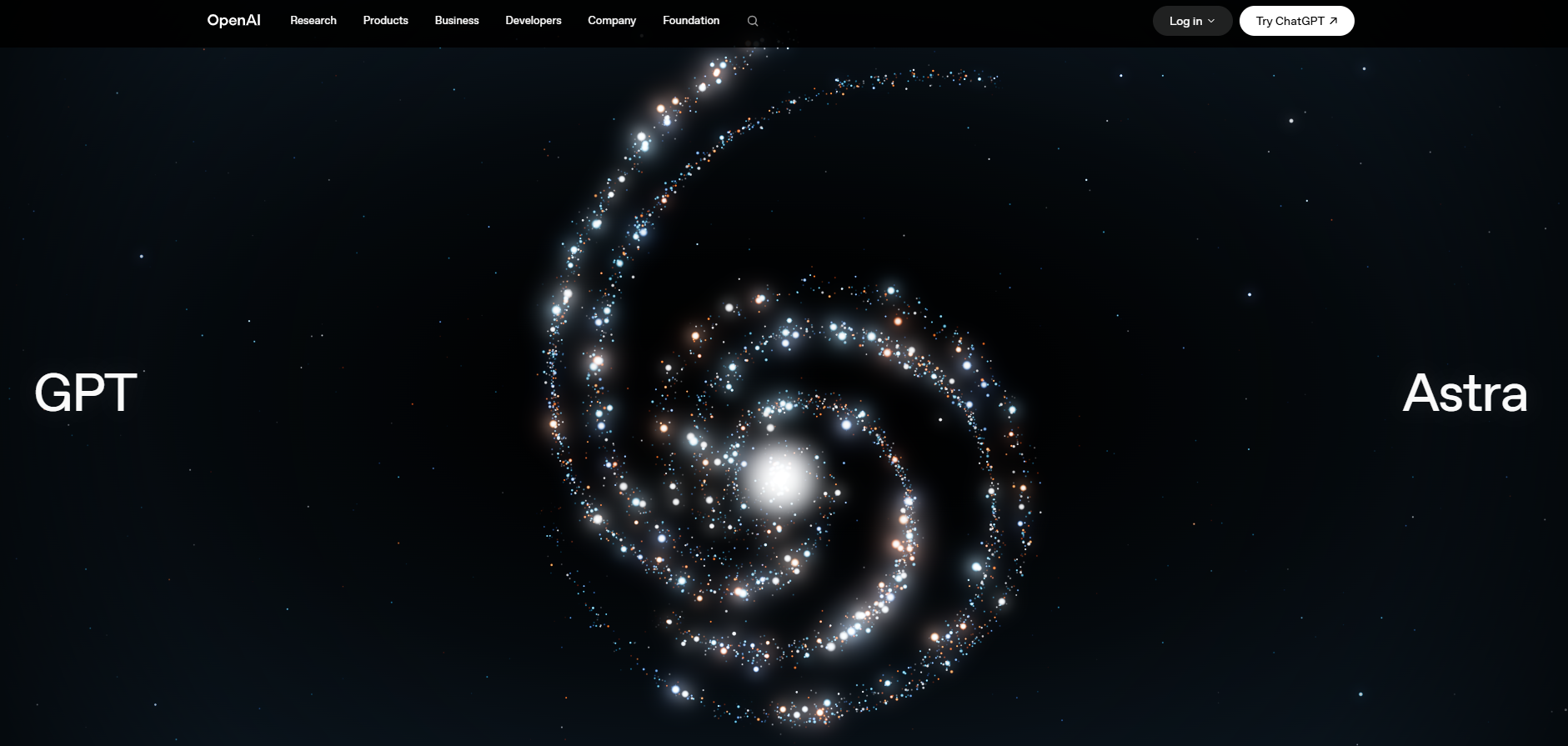The image size is (1568, 746).
Task: Click the Try ChatGPT button
Action: tap(1296, 21)
